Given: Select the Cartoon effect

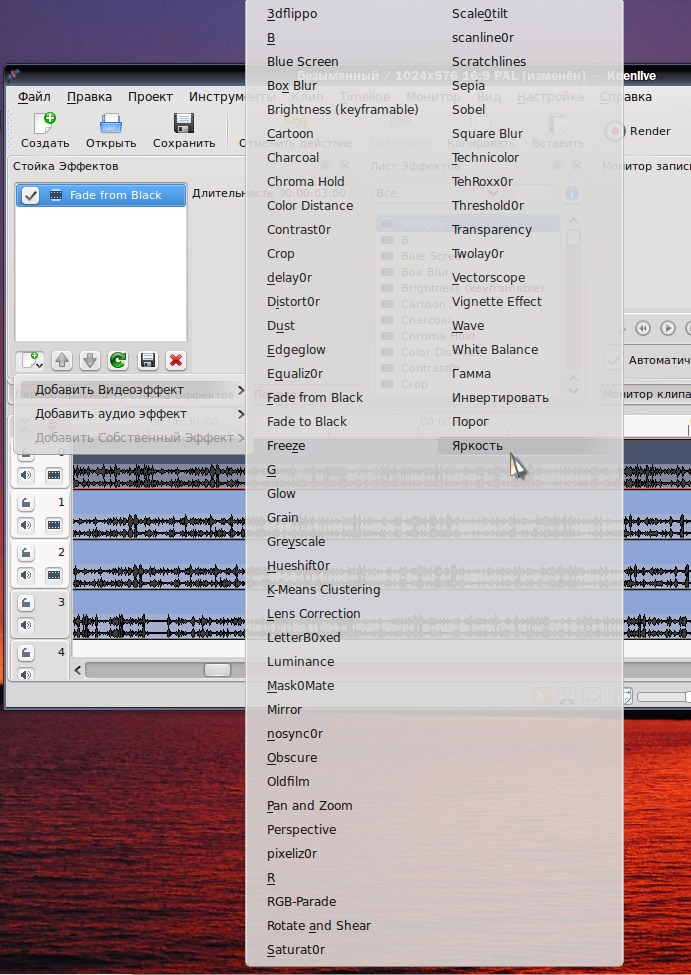Looking at the screenshot, I should [x=290, y=134].
